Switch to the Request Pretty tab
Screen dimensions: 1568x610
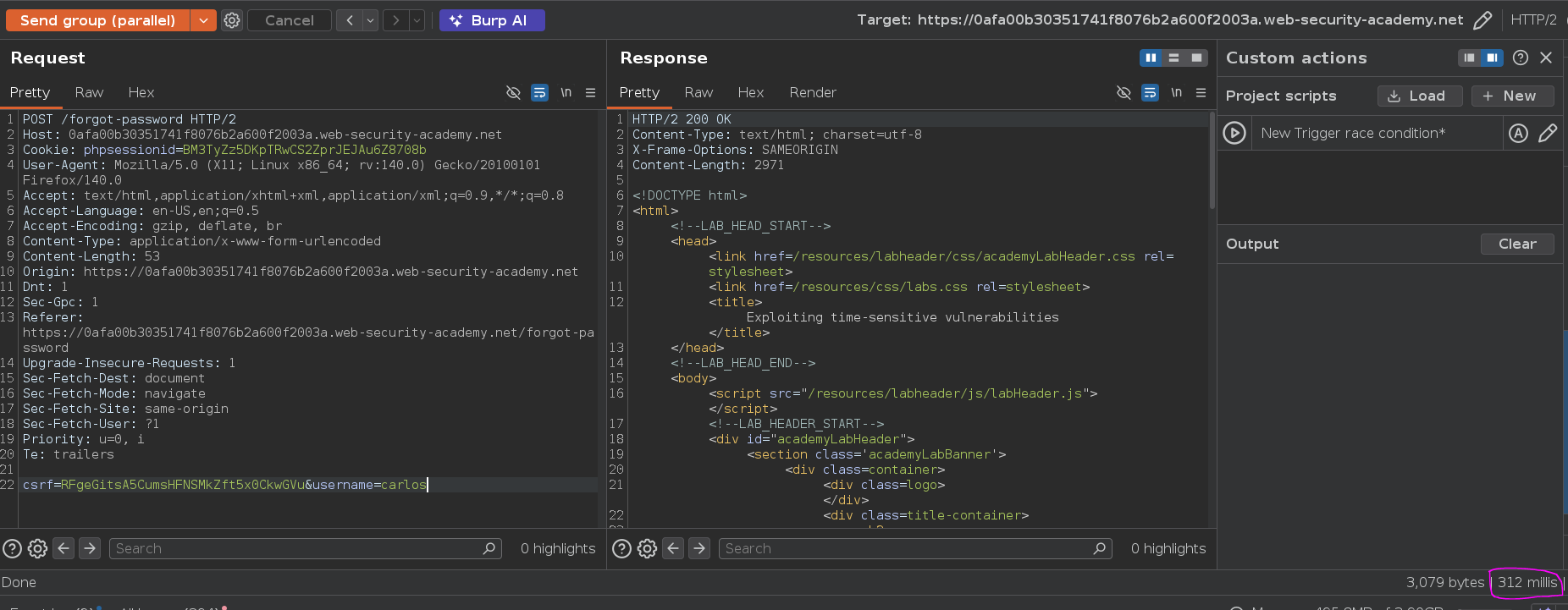tap(30, 92)
